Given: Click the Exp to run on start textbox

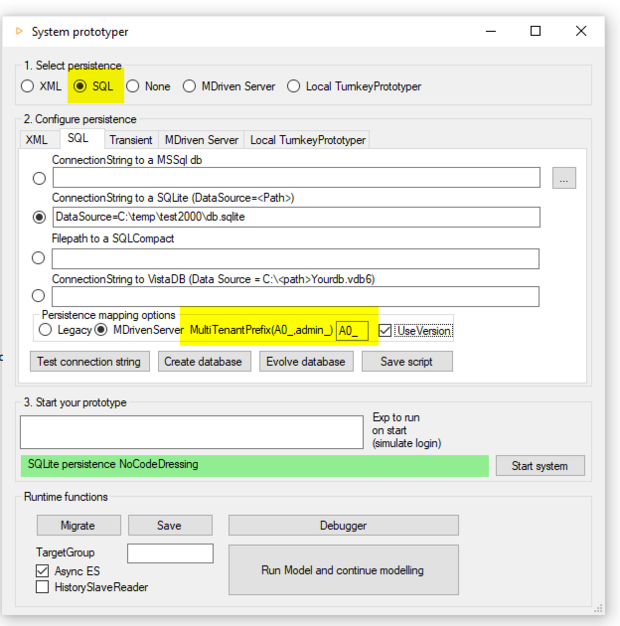Looking at the screenshot, I should [192, 432].
